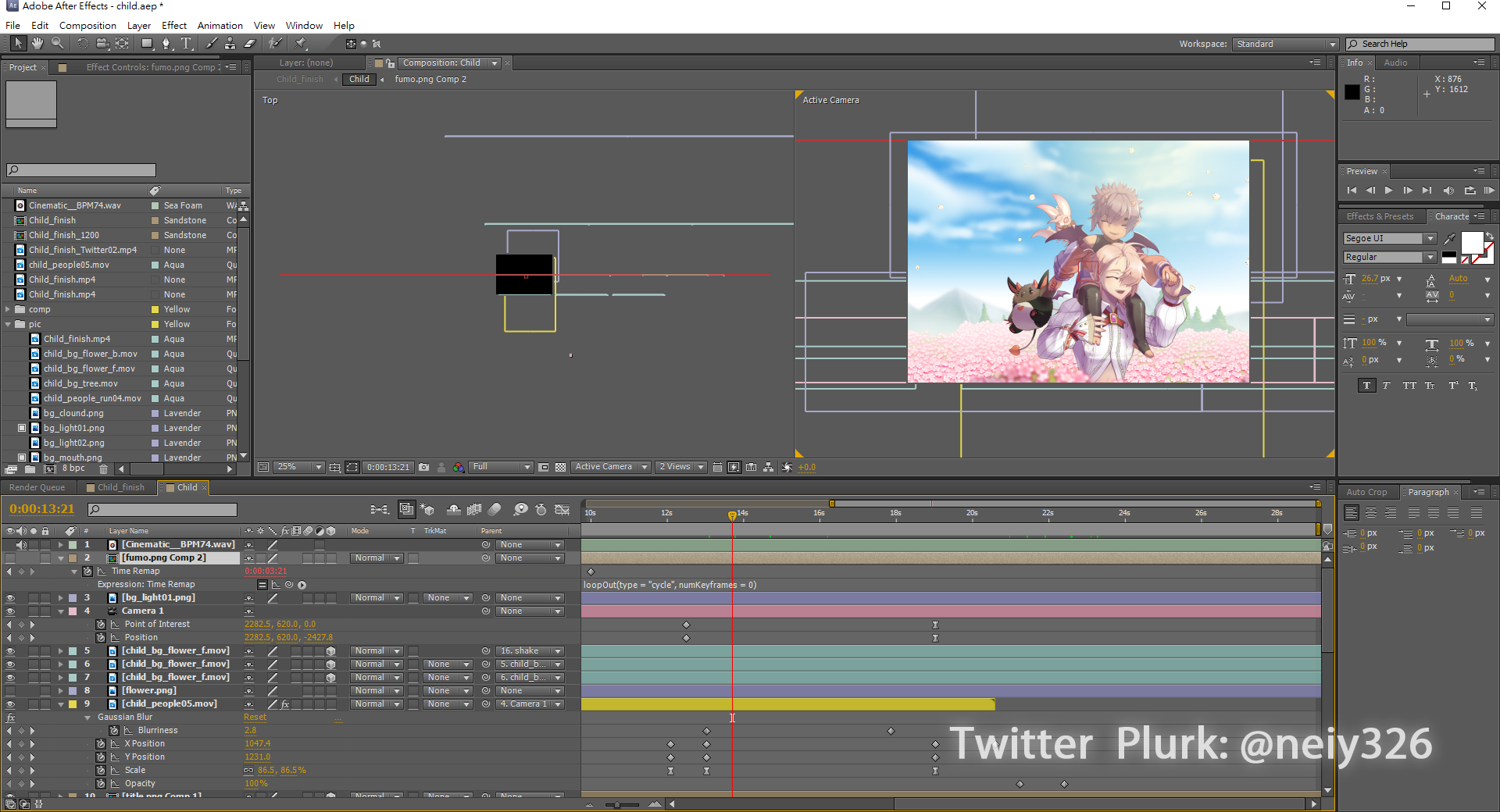The height and width of the screenshot is (812, 1500).
Task: Open the Segoe UI font dropdown
Action: tap(1389, 238)
